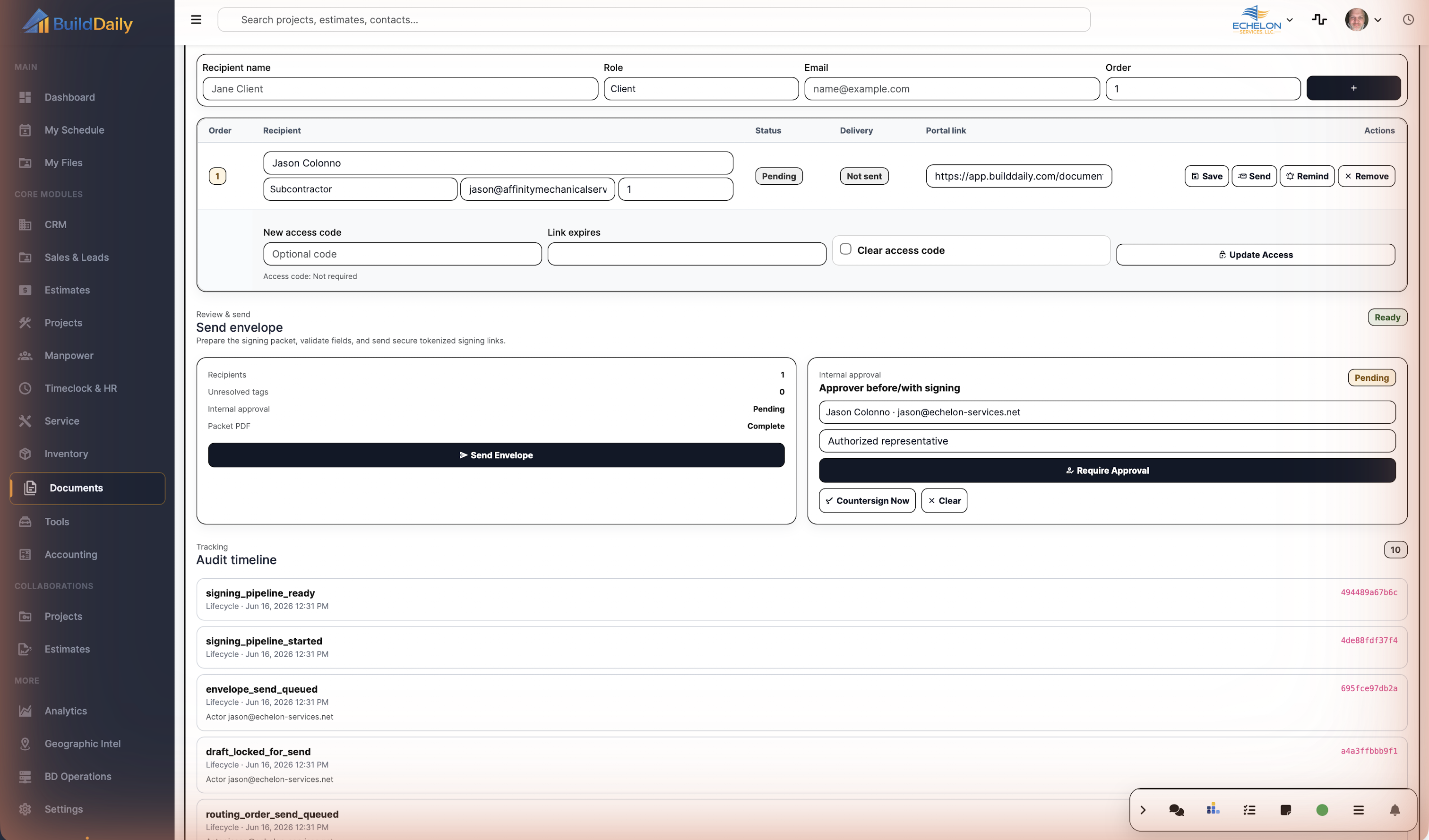The height and width of the screenshot is (840, 1429).
Task: Click the signing_pipeline_ready audit entry
Action: tap(801, 599)
